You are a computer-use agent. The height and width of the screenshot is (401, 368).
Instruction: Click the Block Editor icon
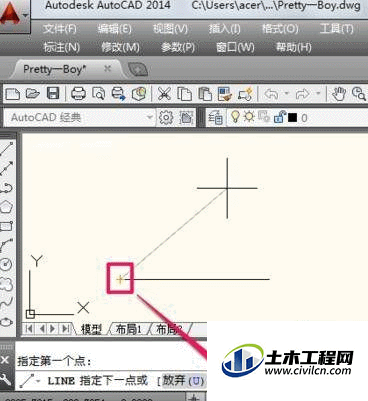245,94
